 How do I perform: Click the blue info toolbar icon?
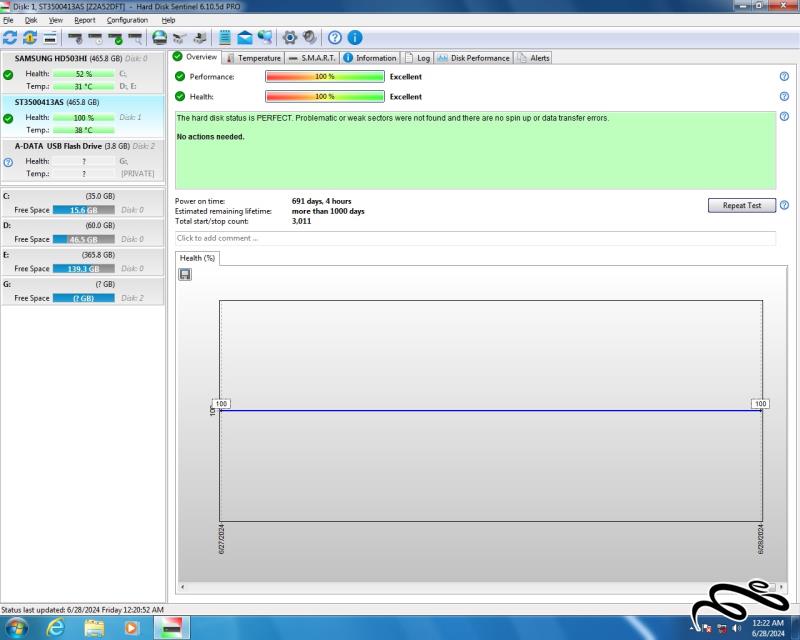355,38
